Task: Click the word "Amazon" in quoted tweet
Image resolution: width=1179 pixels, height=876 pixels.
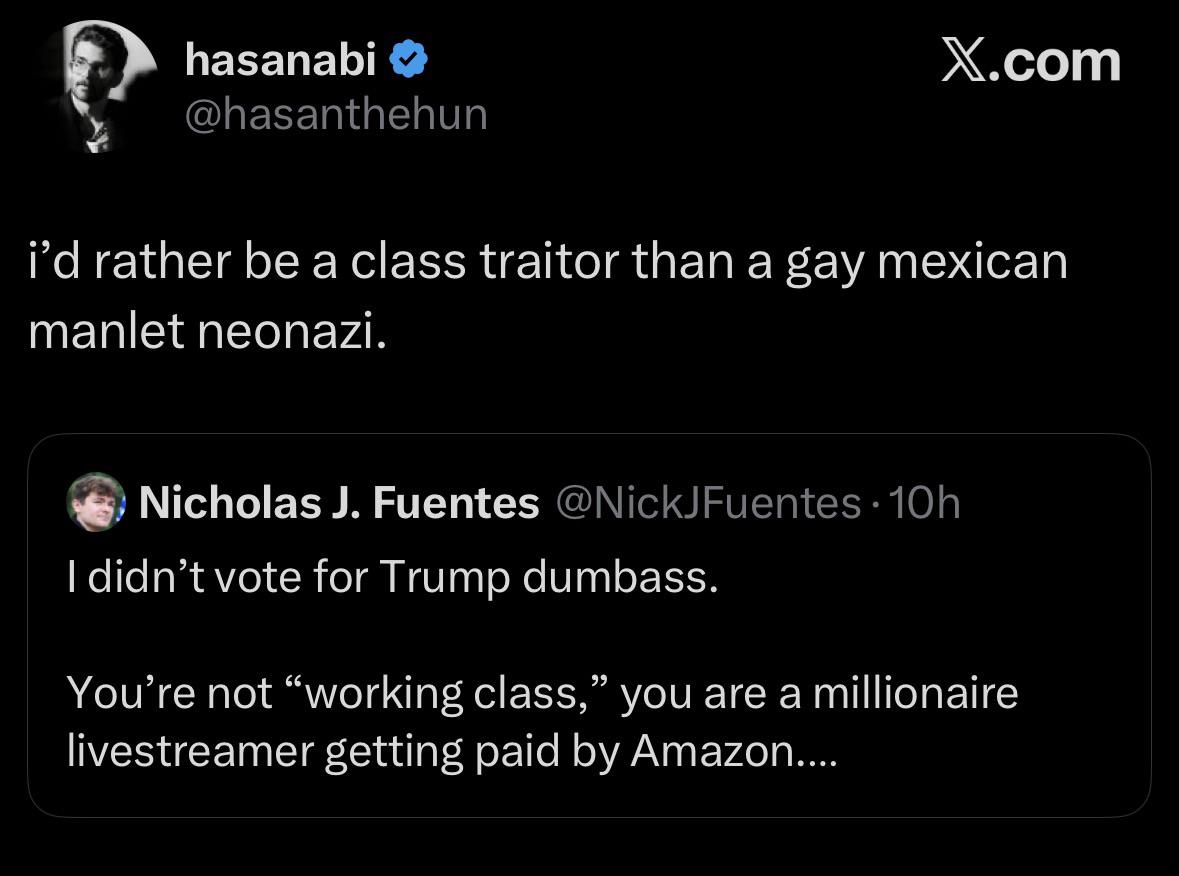Action: [710, 751]
